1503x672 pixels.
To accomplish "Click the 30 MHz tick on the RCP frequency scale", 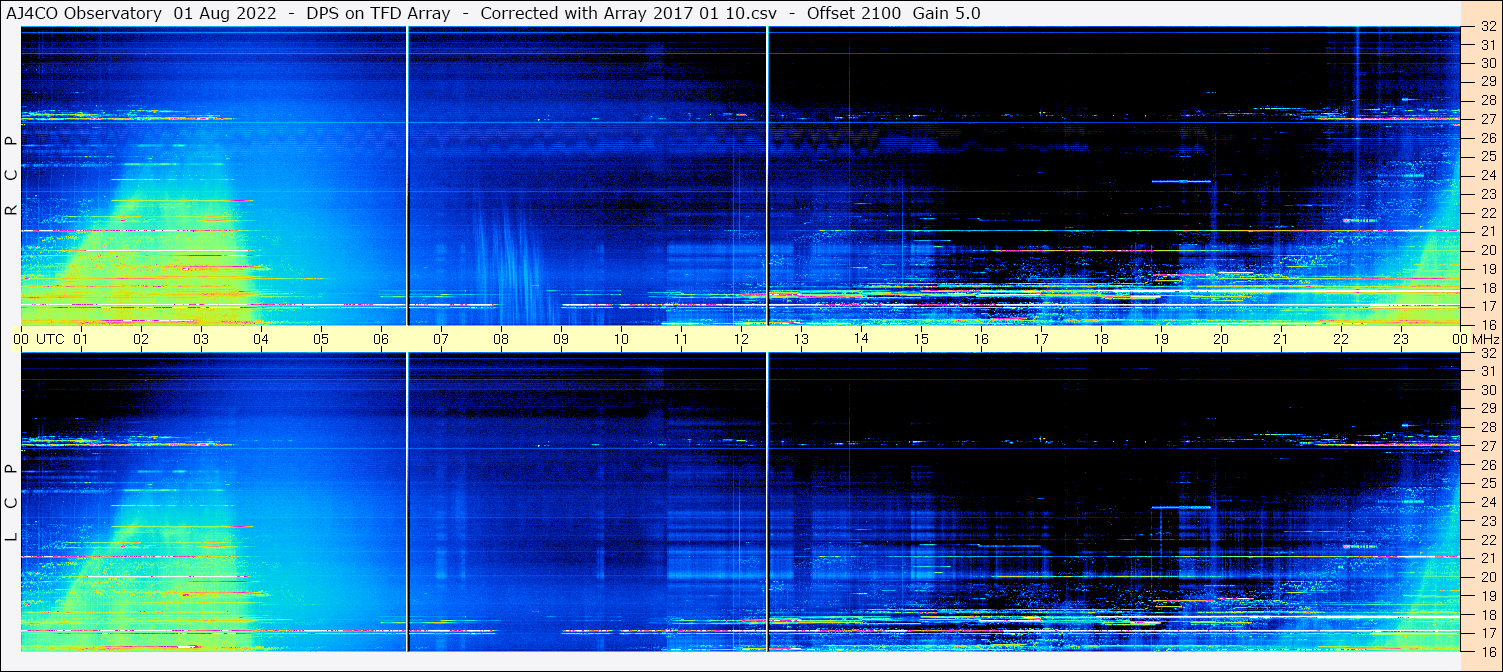I will click(x=1487, y=63).
